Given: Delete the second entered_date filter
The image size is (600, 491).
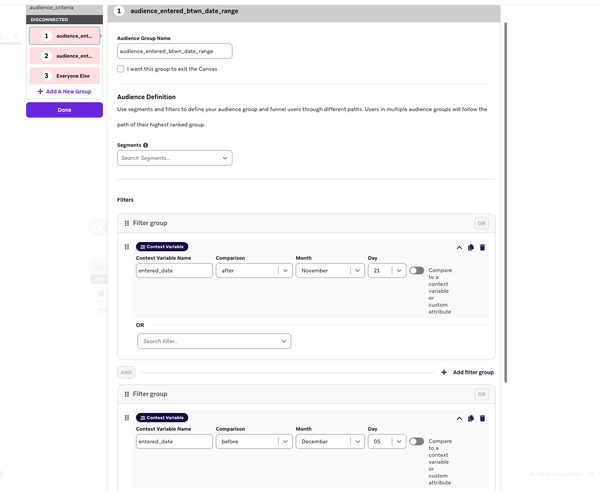Looking at the screenshot, I should (482, 418).
